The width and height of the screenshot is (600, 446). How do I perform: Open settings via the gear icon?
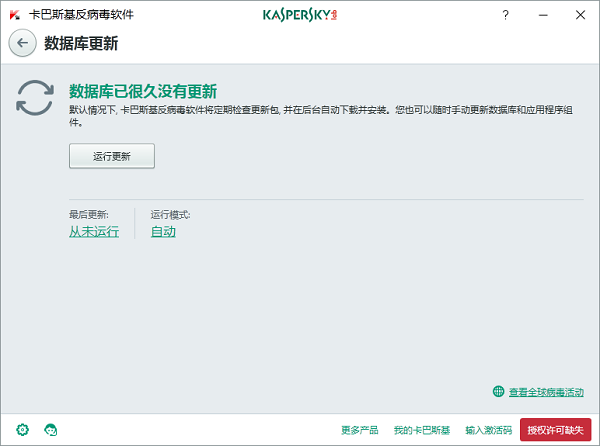23,430
